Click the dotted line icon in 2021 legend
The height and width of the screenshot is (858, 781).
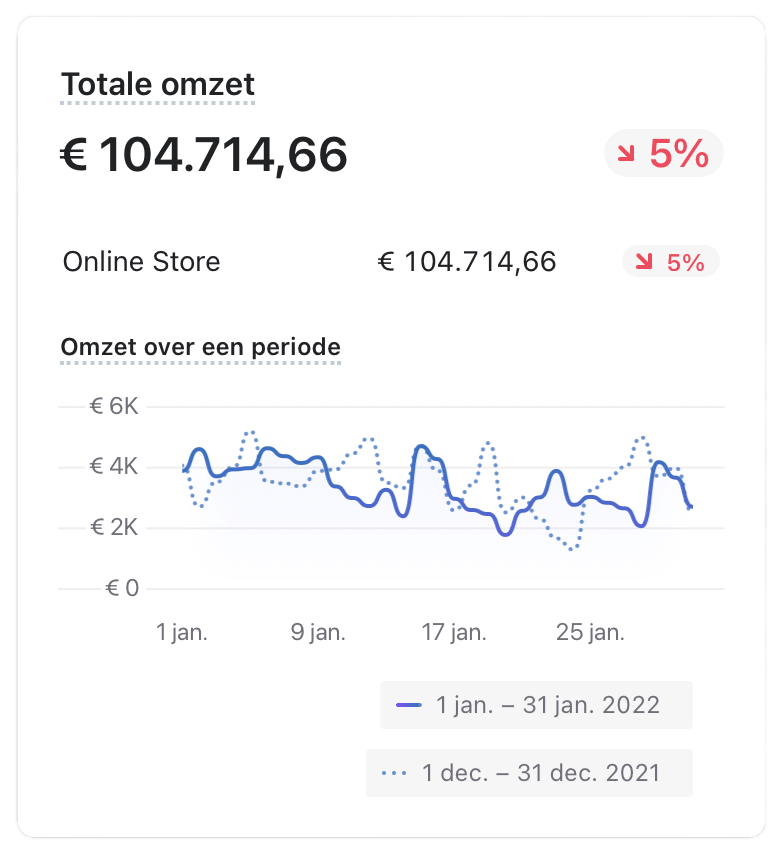pos(395,773)
